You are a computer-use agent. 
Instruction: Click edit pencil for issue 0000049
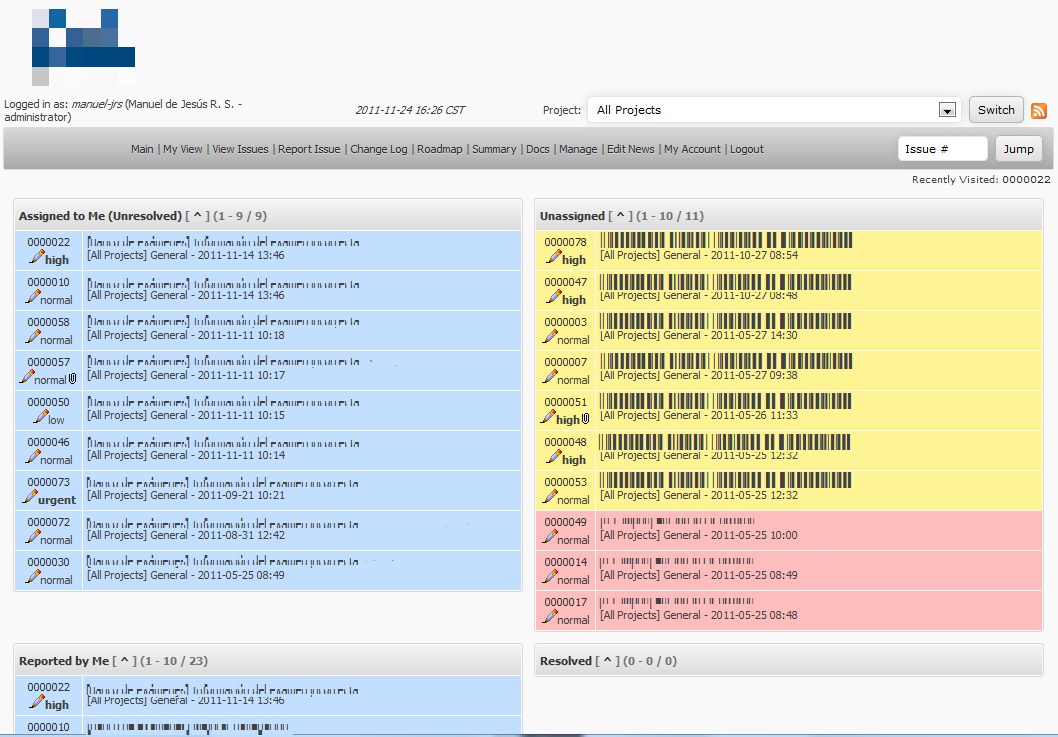point(550,537)
